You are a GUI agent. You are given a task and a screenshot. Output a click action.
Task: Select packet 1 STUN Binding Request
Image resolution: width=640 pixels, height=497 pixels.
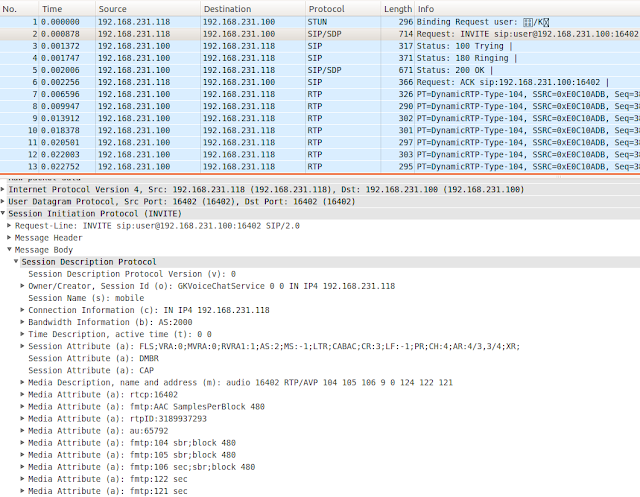[320, 22]
